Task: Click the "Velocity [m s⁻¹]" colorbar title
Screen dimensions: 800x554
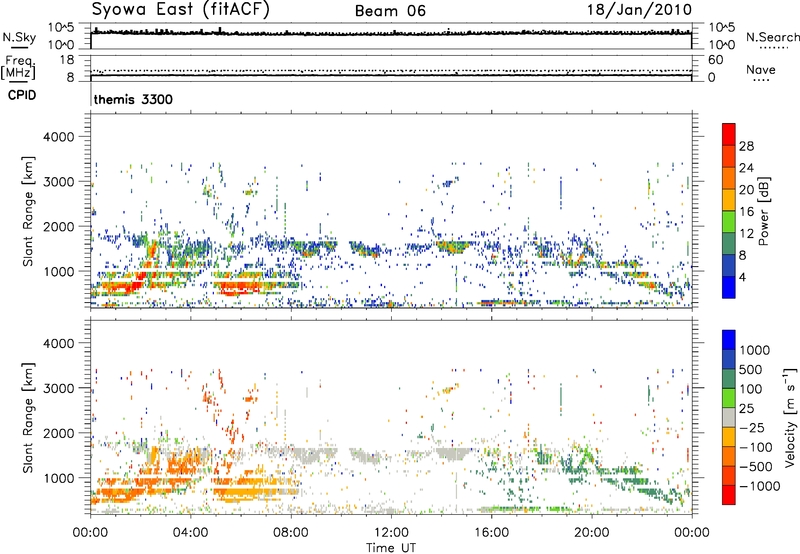Action: click(x=790, y=417)
